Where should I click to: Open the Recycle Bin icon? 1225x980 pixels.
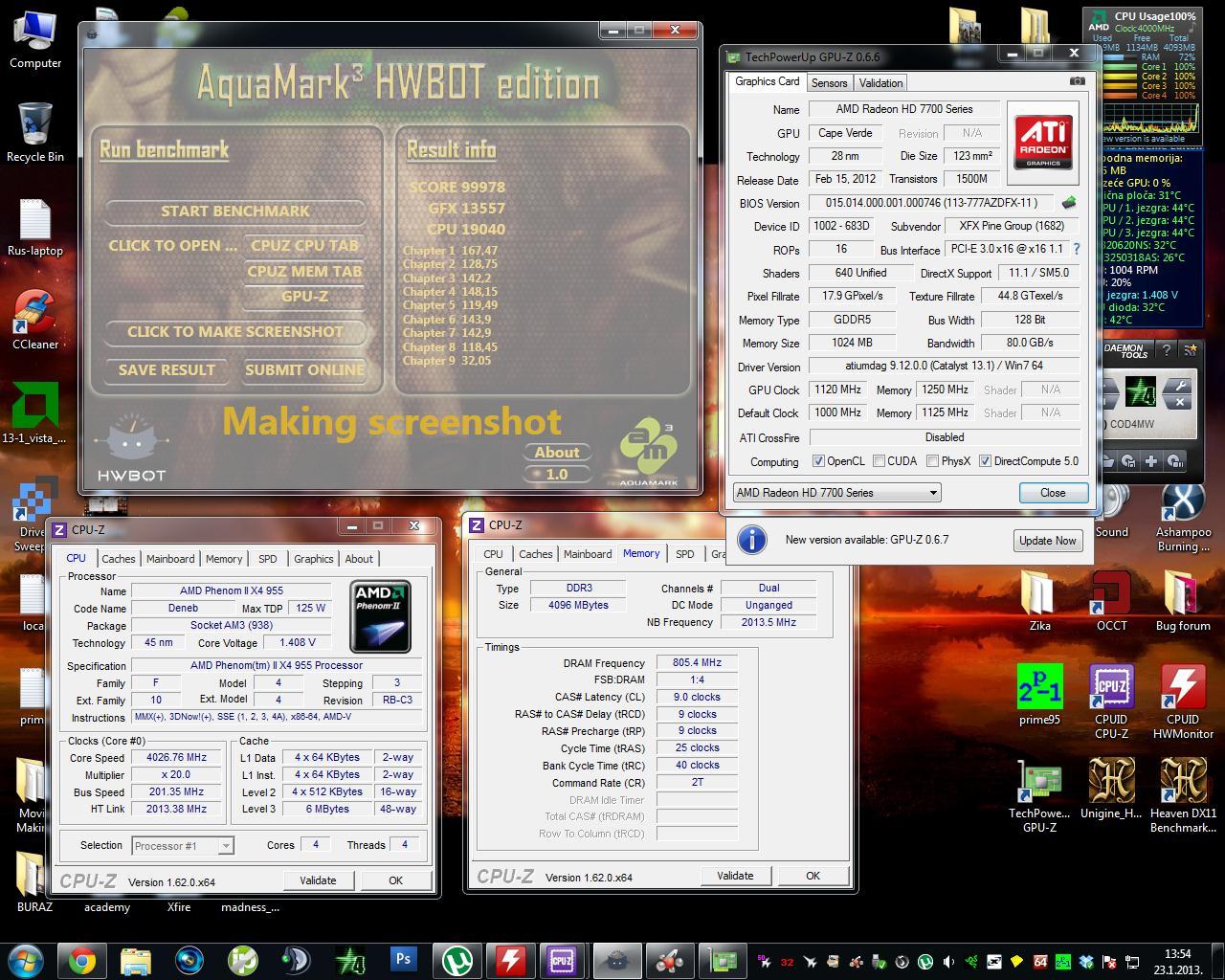35,132
